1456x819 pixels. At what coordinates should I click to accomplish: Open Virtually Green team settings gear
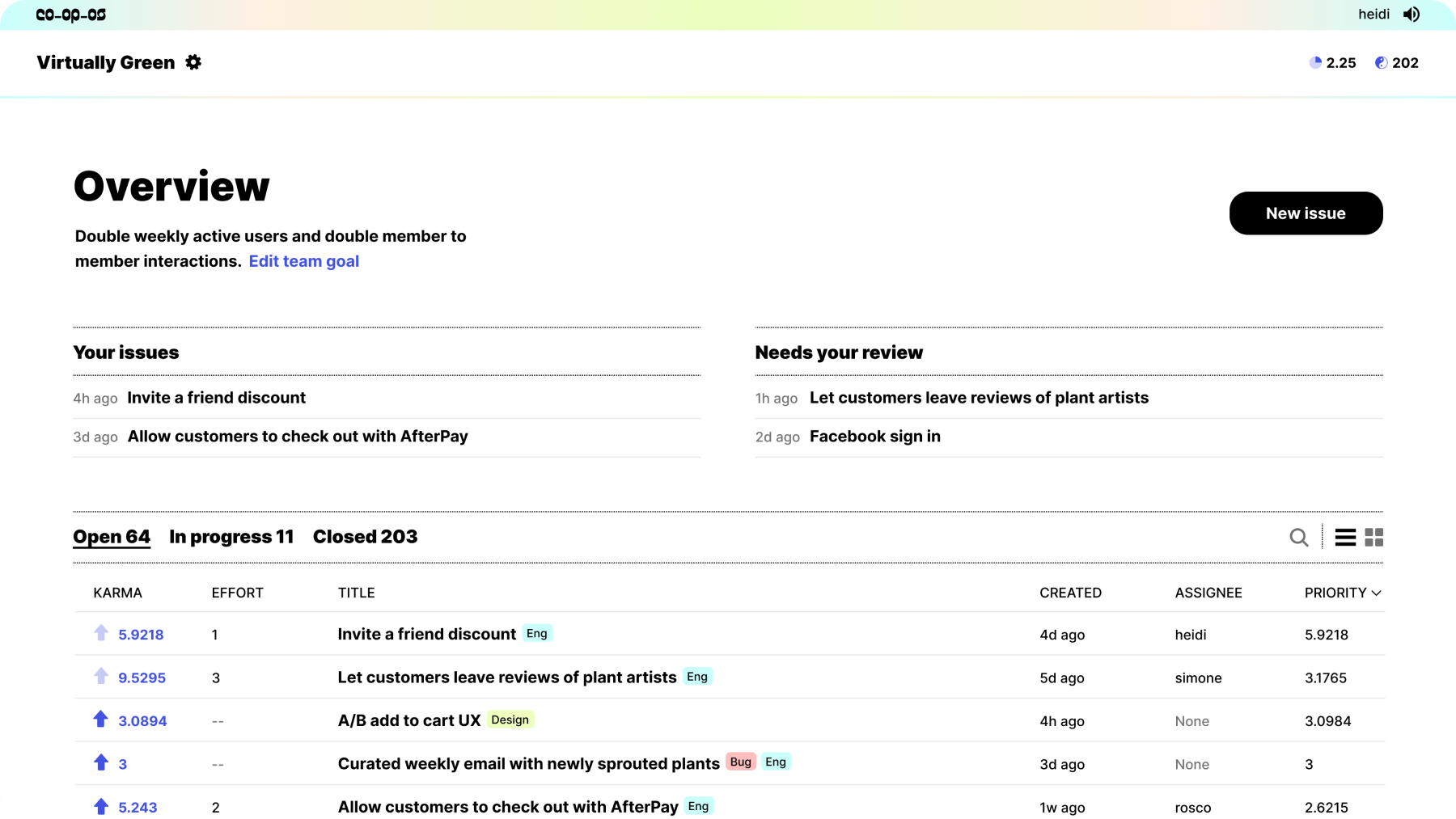click(x=193, y=61)
